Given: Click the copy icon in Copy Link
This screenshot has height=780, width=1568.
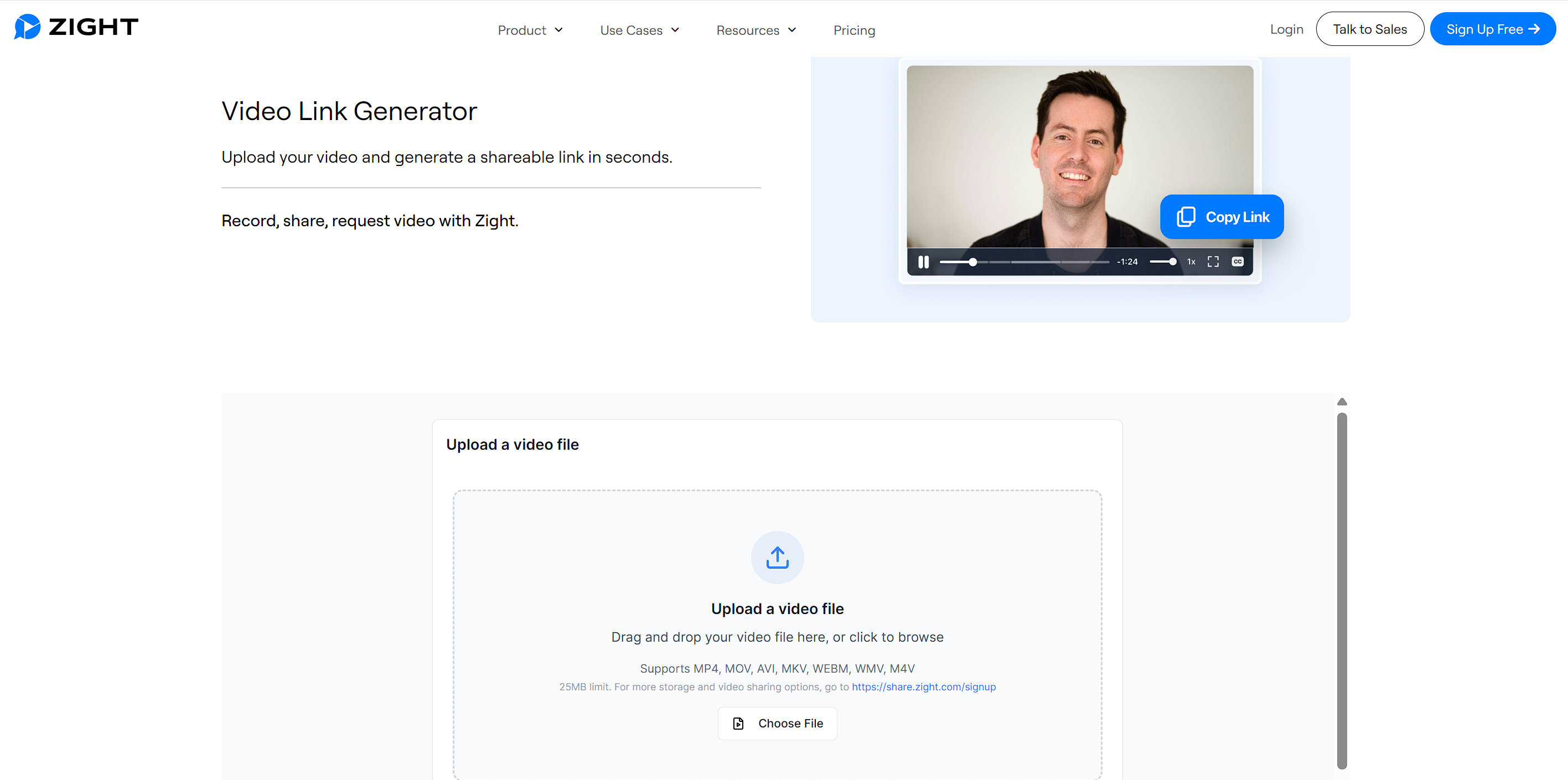Looking at the screenshot, I should coord(1186,217).
